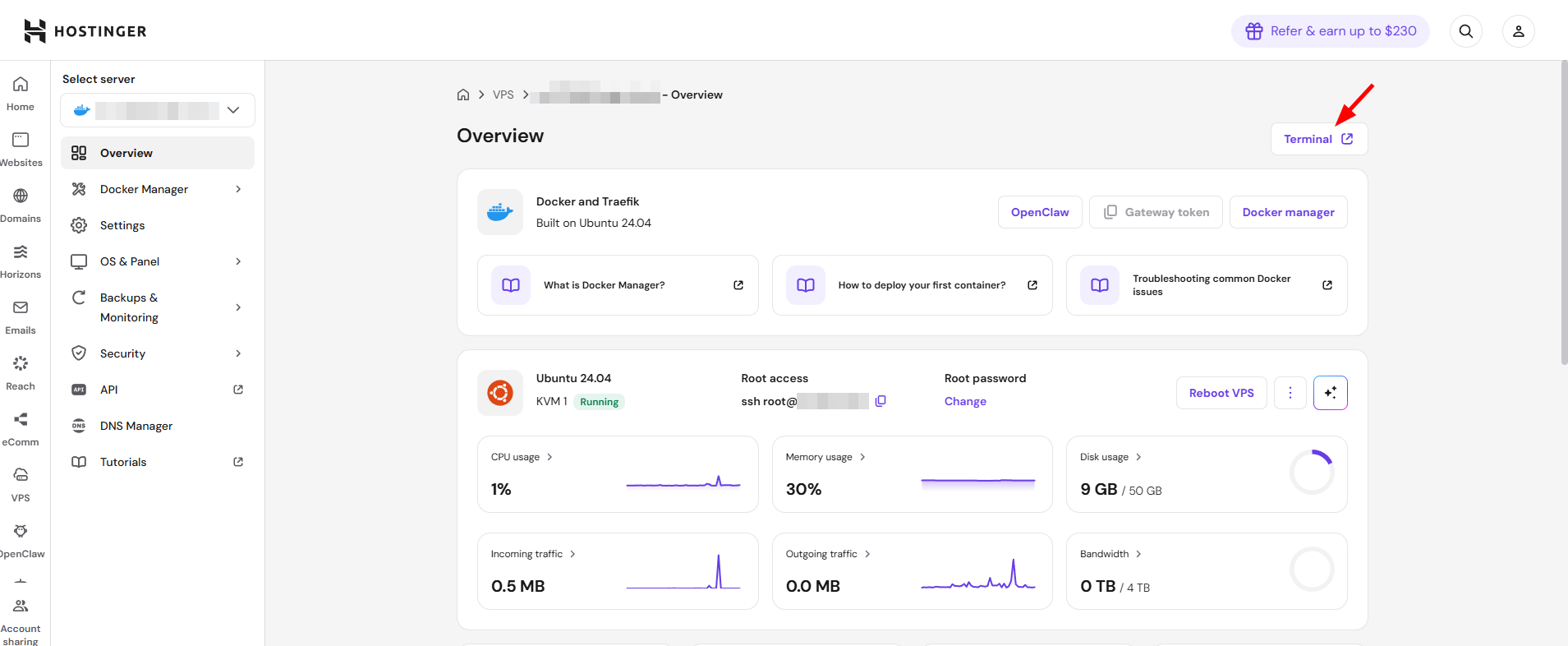Screen dimensions: 1568x646
Task: Expand the Security submenu
Action: (x=238, y=353)
